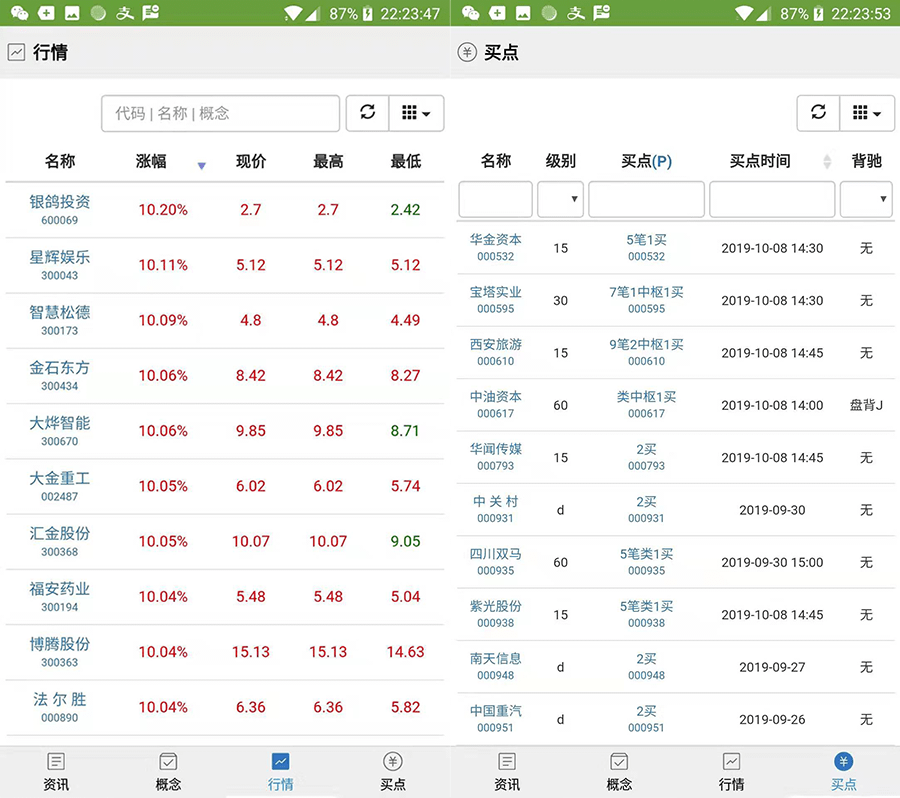Open 9笔2中枢1买 buy point link
Viewport: 900px width, 798px height.
point(646,352)
